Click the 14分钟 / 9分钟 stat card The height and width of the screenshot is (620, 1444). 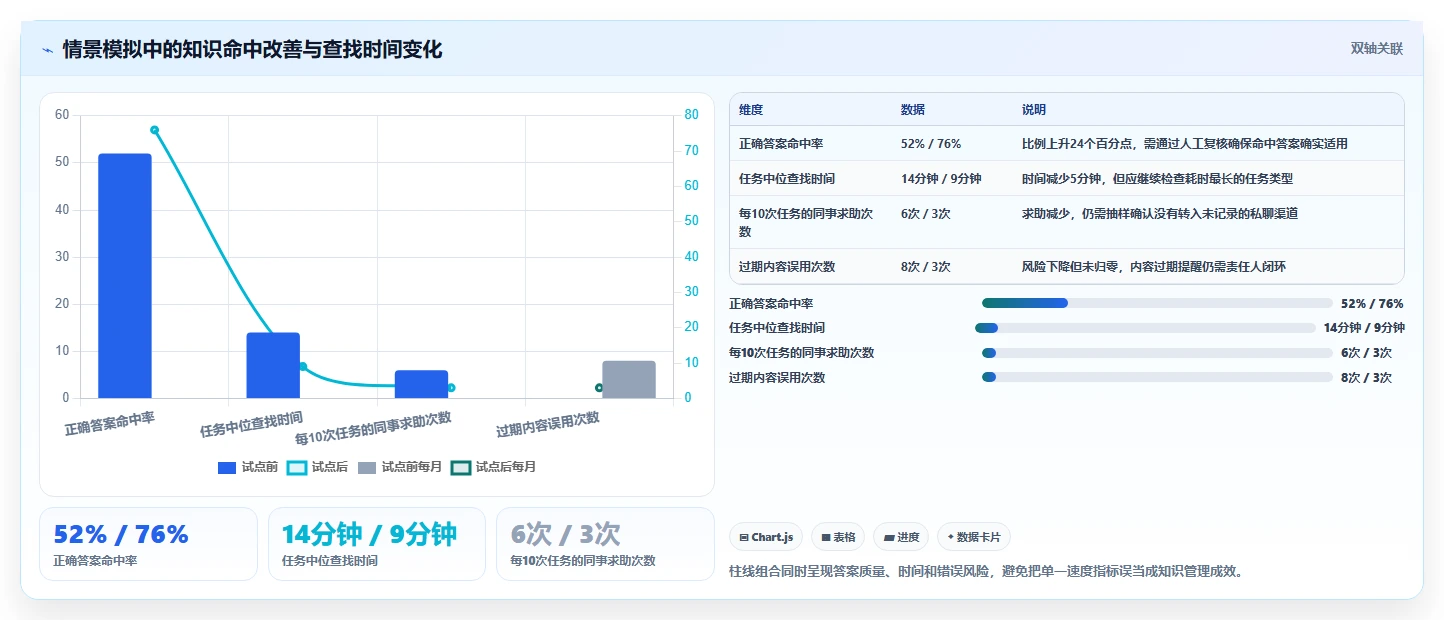tap(377, 544)
